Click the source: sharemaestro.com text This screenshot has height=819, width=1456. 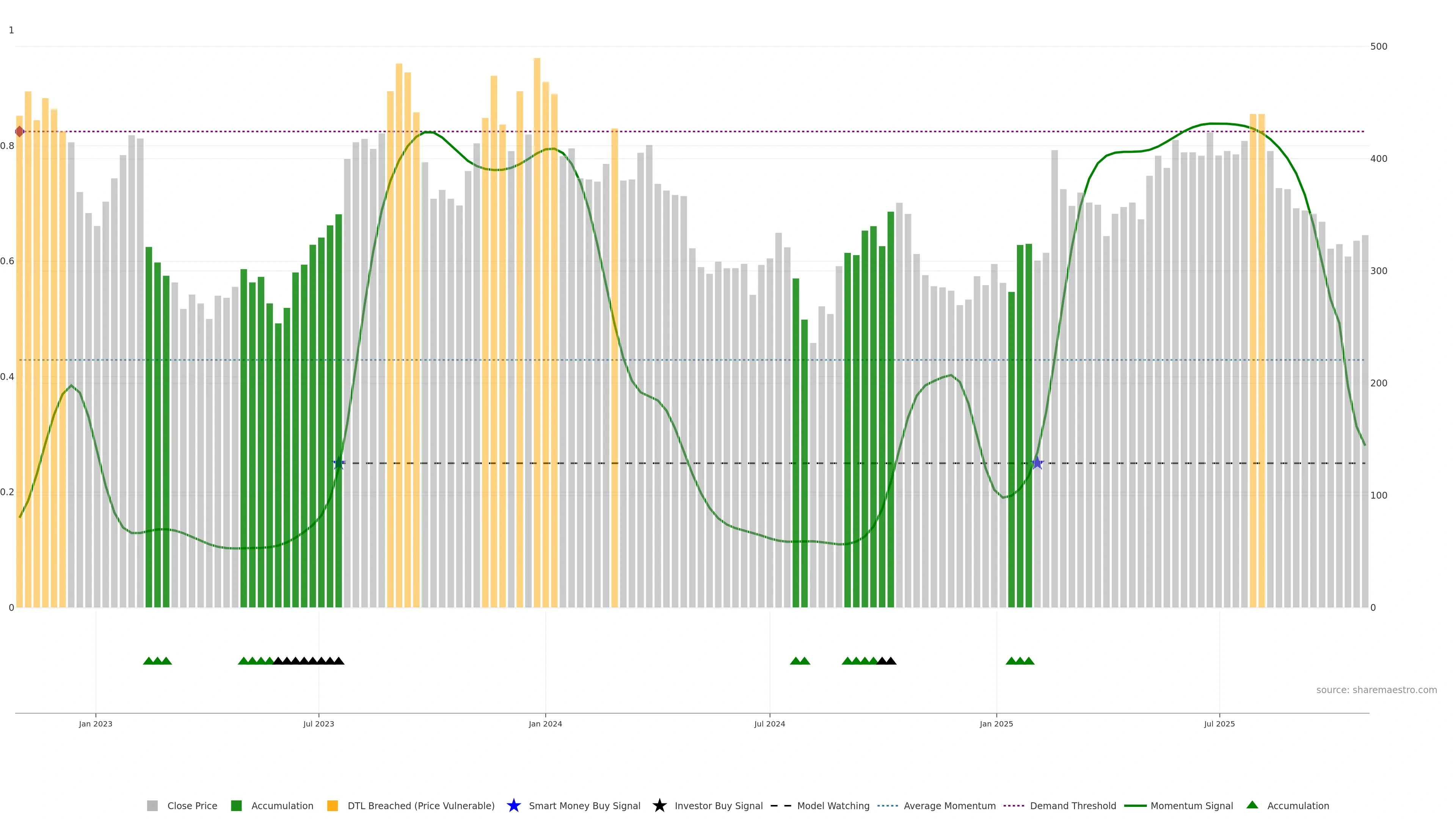click(x=1376, y=690)
